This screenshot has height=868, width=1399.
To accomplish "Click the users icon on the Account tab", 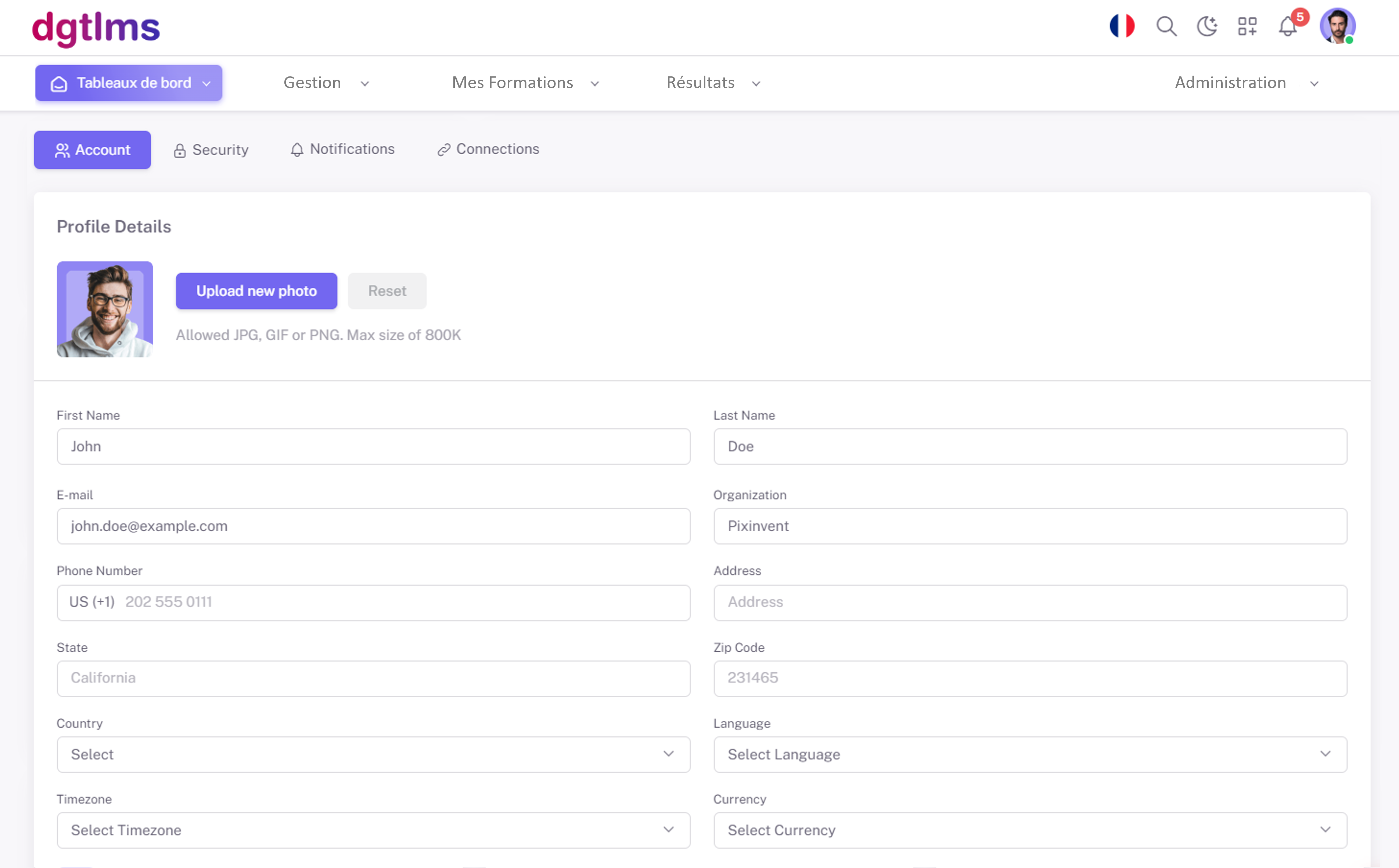I will click(62, 151).
